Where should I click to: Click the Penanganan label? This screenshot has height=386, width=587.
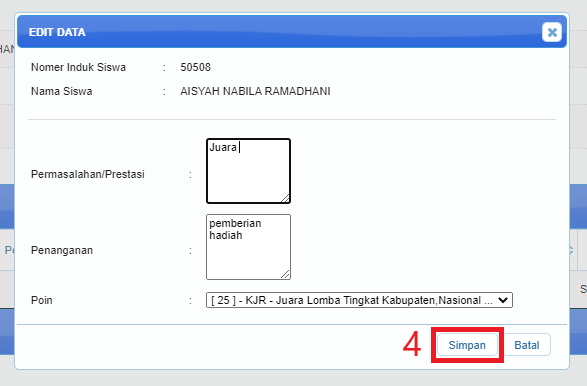click(62, 250)
